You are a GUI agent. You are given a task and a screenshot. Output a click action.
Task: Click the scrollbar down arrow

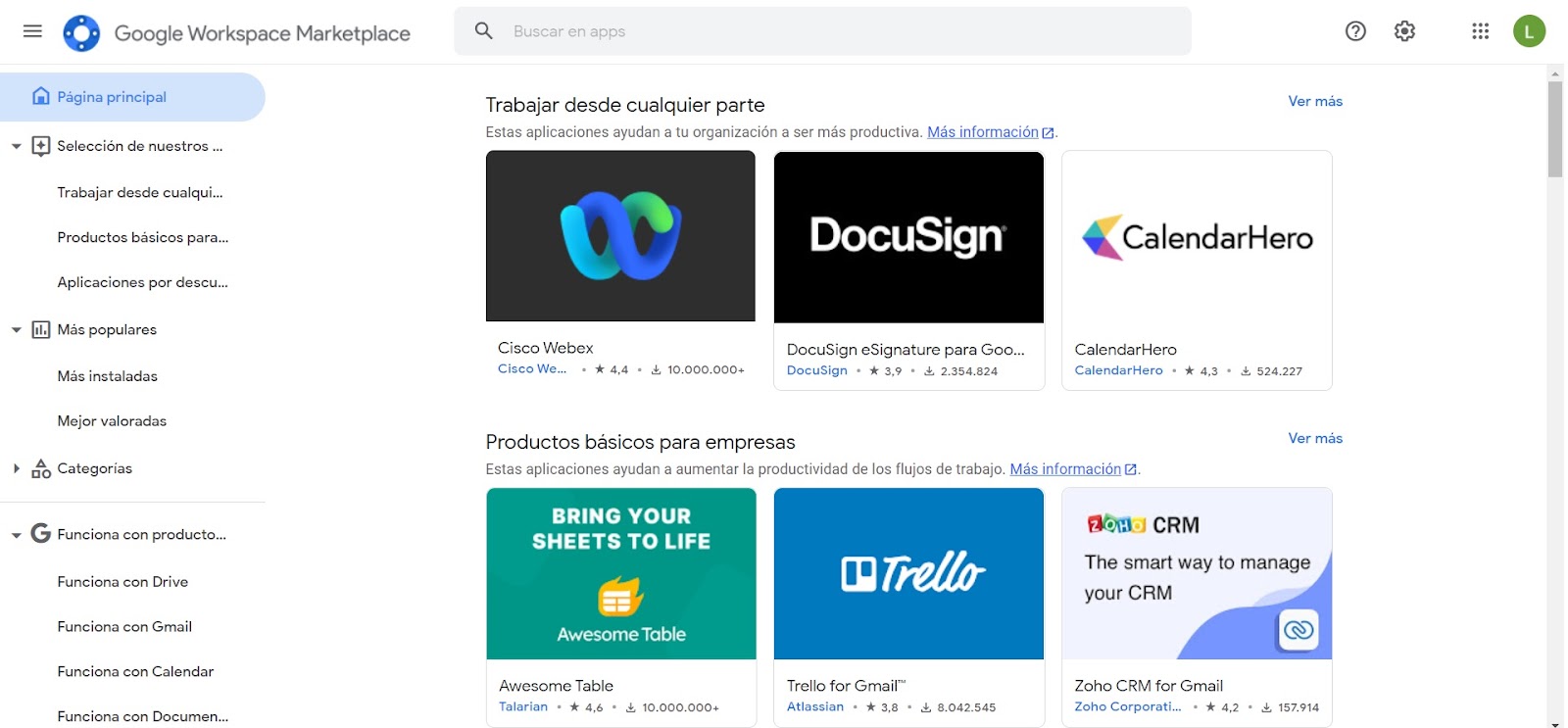(x=1555, y=724)
